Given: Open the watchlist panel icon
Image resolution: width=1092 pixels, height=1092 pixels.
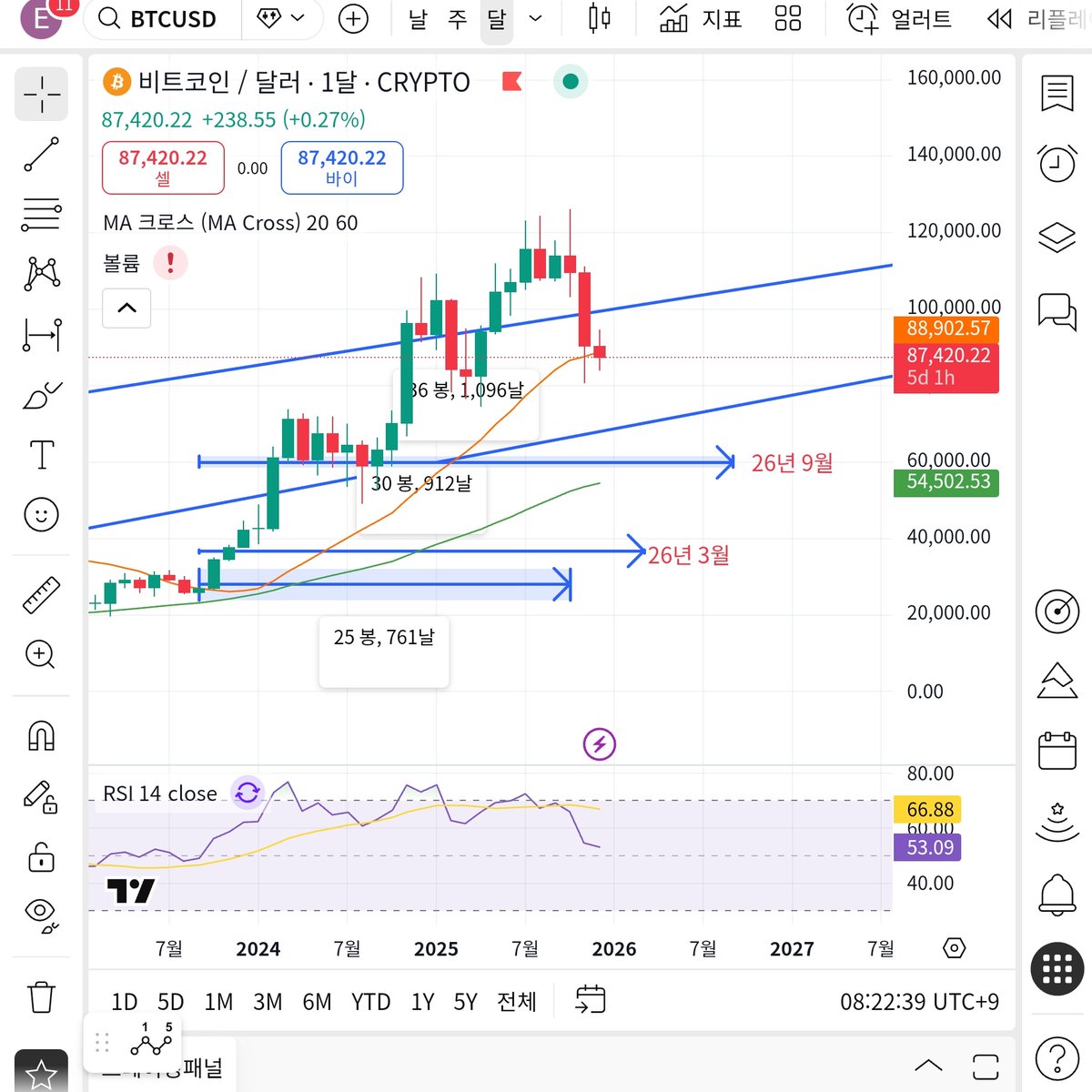Looking at the screenshot, I should (x=1057, y=94).
